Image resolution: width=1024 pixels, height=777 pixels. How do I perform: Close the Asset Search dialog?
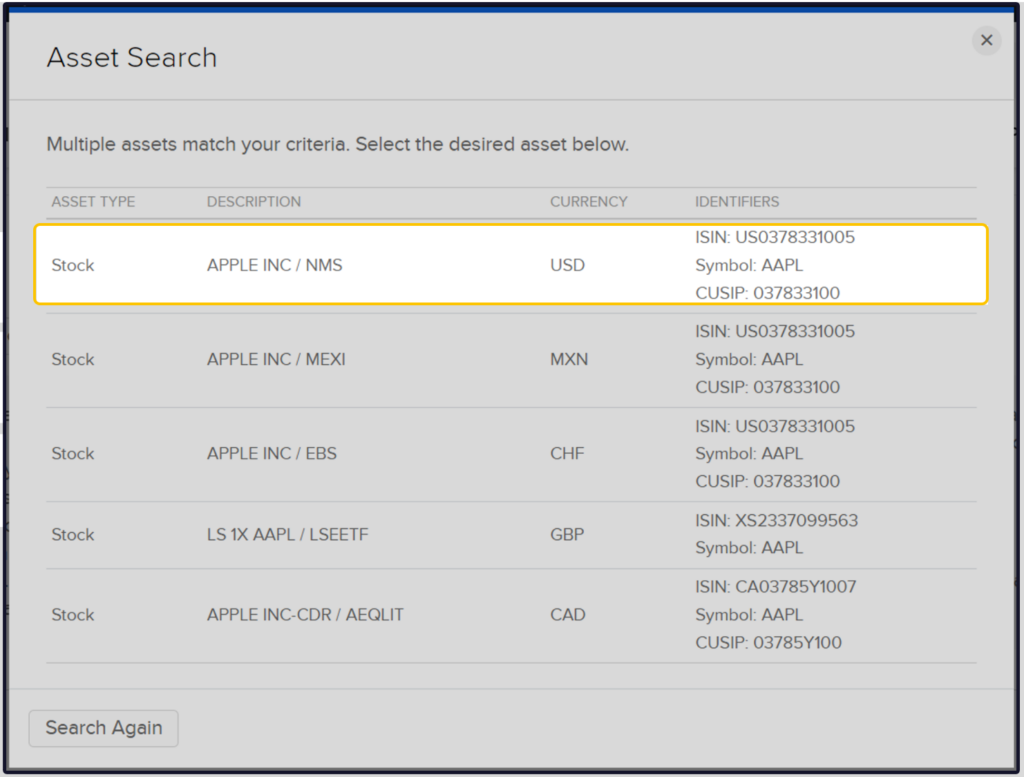click(986, 40)
